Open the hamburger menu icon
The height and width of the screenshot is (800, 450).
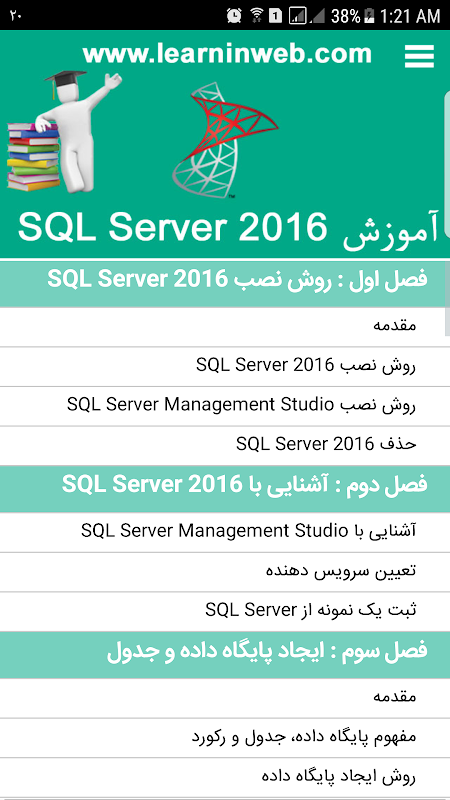pyautogui.click(x=419, y=56)
